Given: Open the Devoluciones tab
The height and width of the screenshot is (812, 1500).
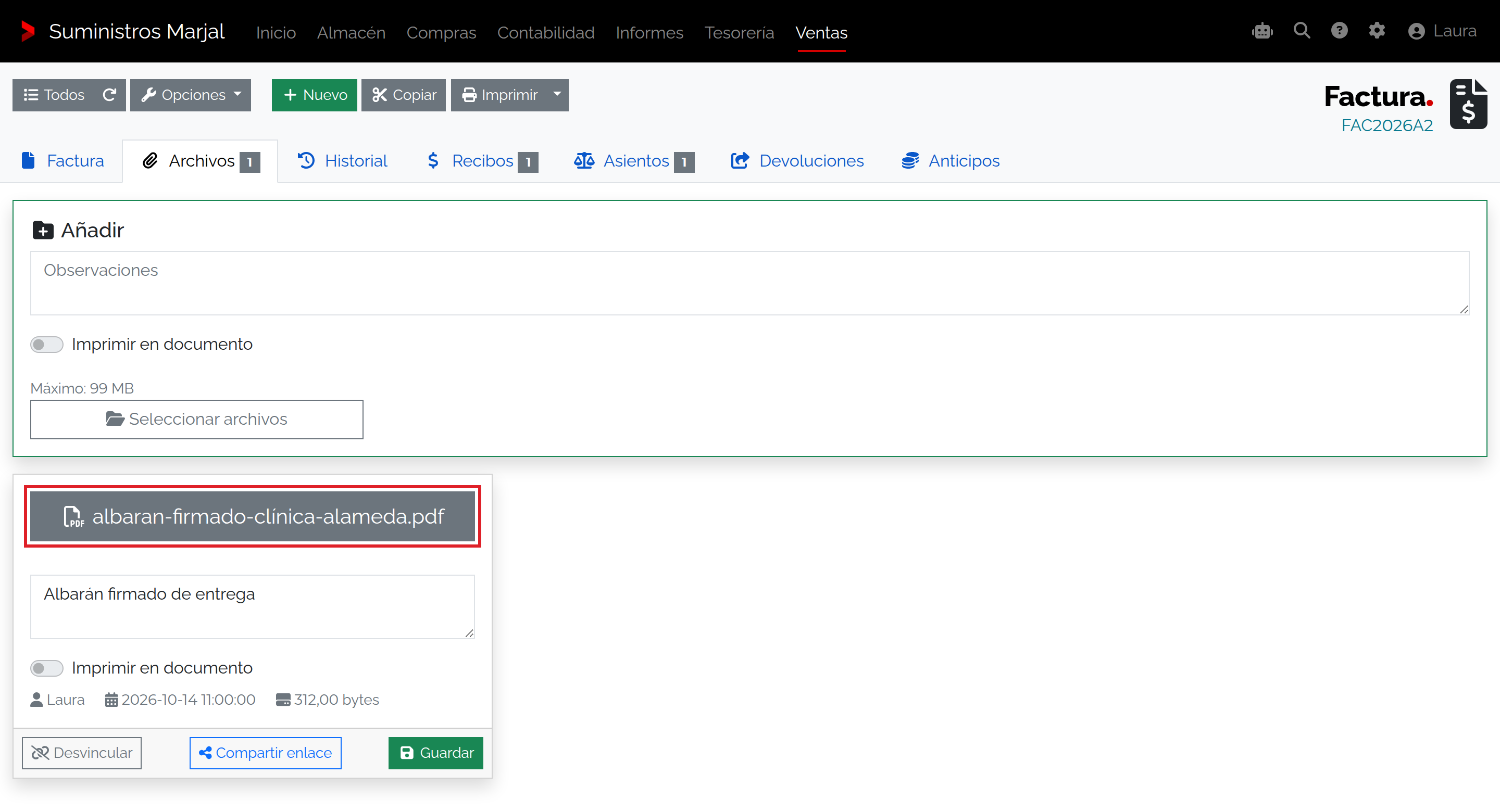Looking at the screenshot, I should tap(797, 161).
